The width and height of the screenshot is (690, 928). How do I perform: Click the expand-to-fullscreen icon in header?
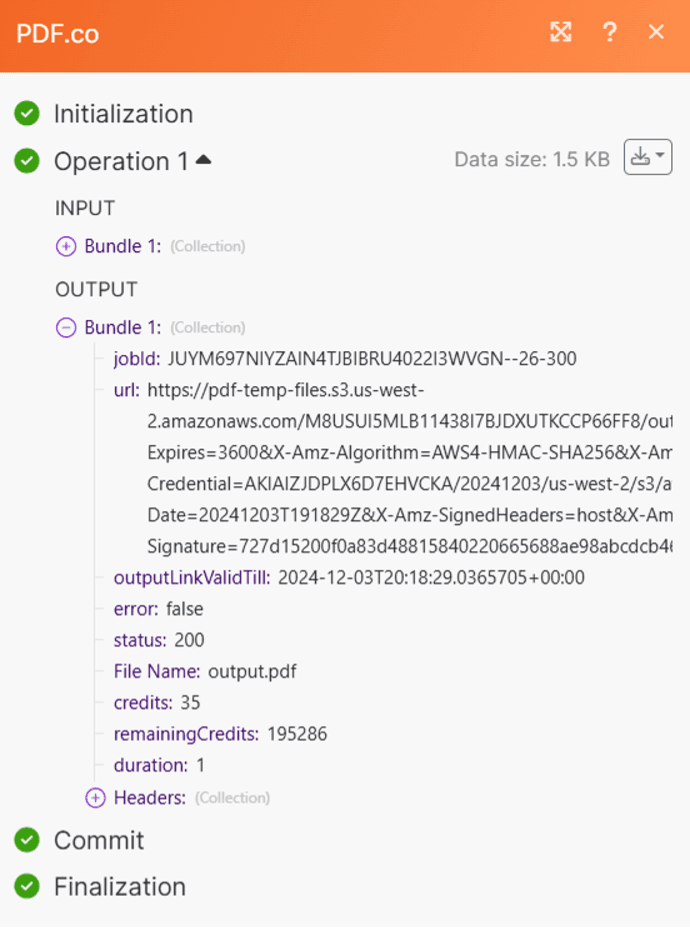[561, 32]
